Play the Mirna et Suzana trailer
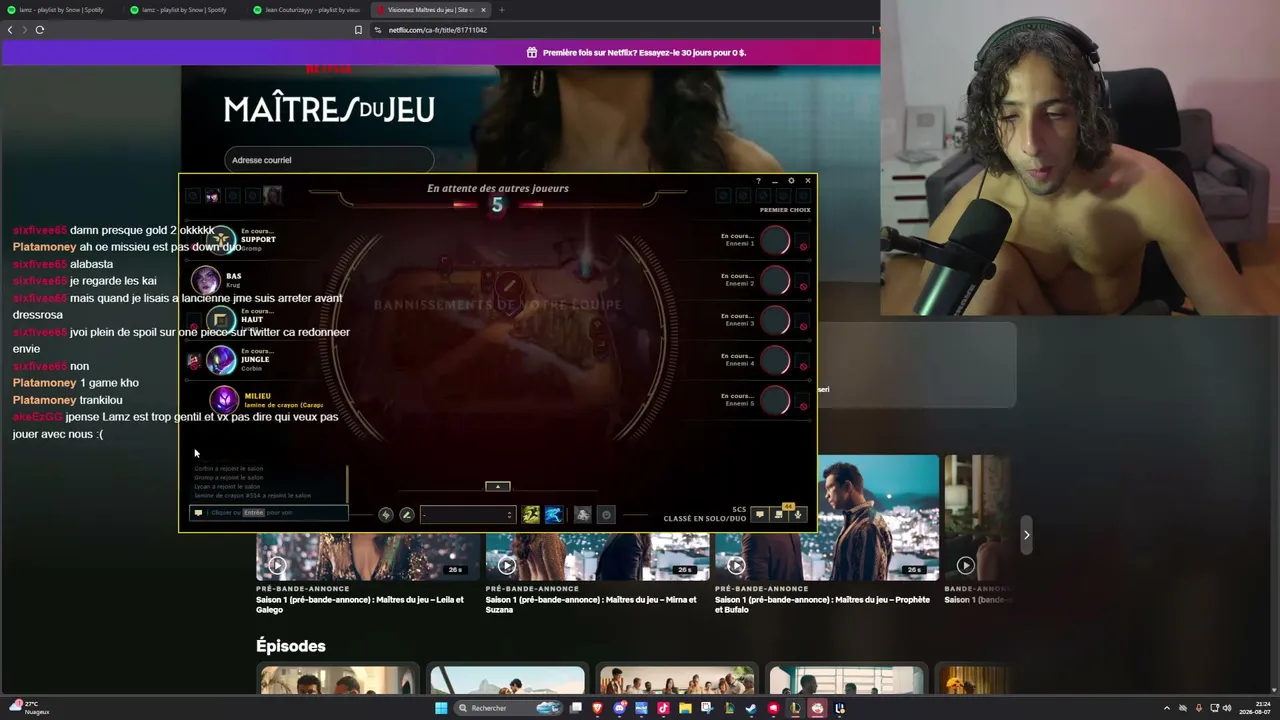Screen dimensions: 1280x720 pyautogui.click(x=507, y=565)
